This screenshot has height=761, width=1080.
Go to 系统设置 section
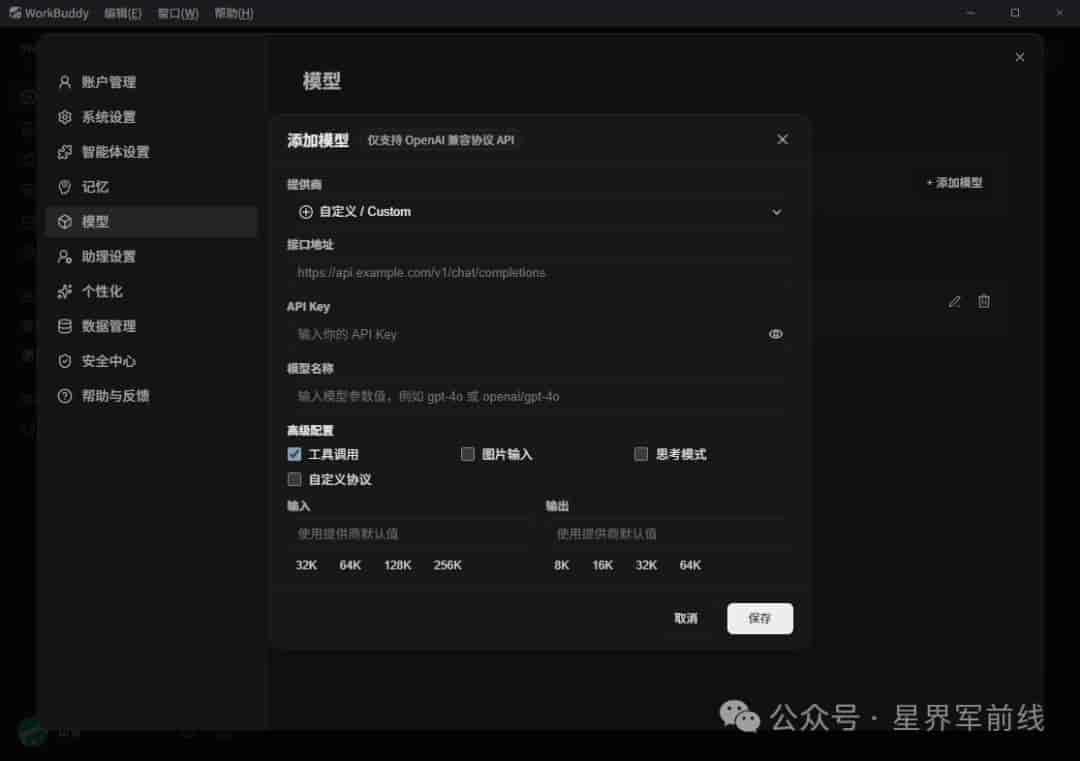click(x=152, y=117)
